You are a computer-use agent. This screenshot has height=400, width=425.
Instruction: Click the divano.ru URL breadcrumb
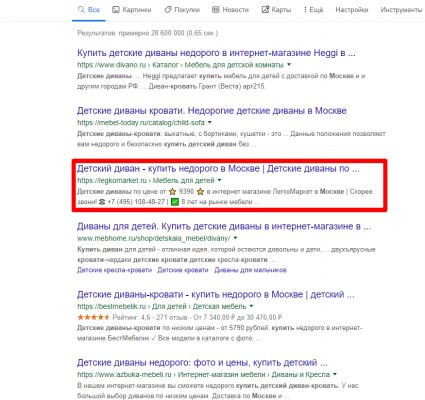[180, 65]
